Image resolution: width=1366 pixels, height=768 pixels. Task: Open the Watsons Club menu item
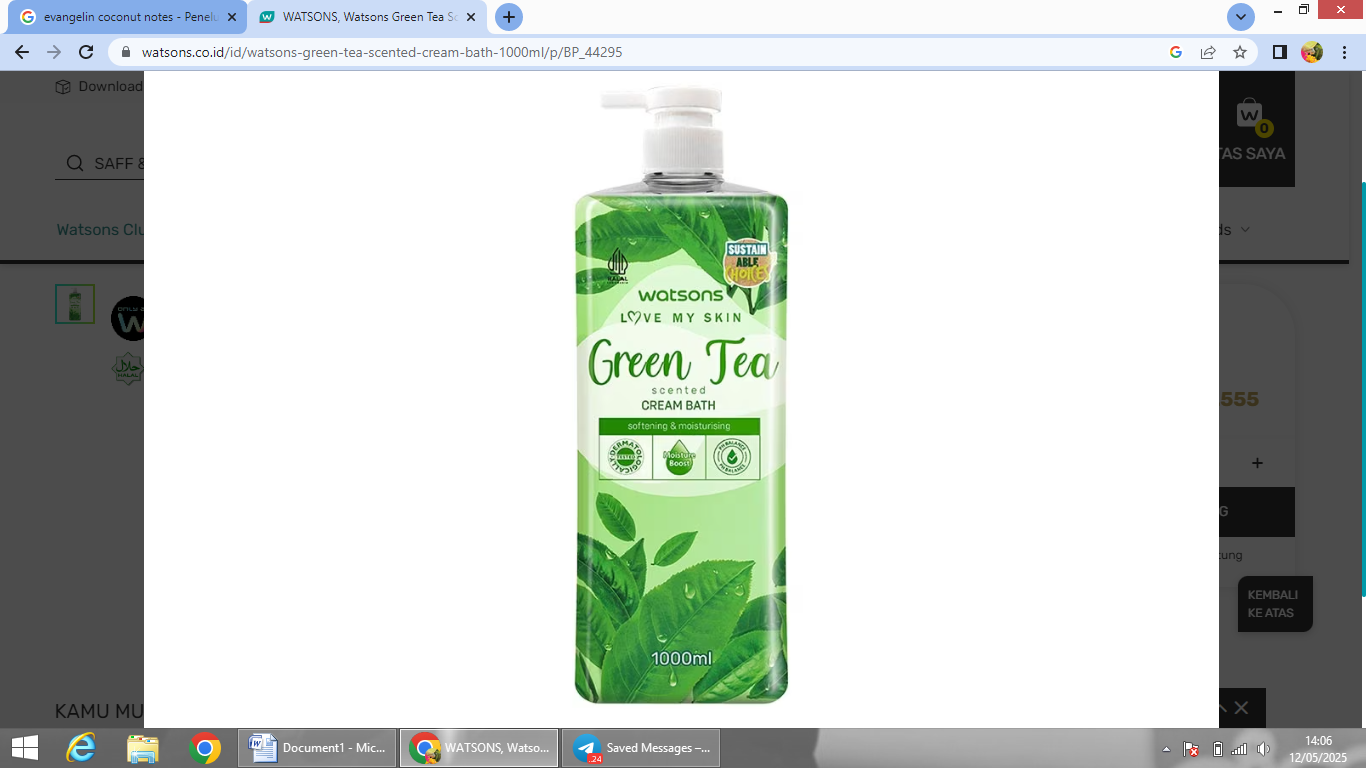pyautogui.click(x=100, y=230)
